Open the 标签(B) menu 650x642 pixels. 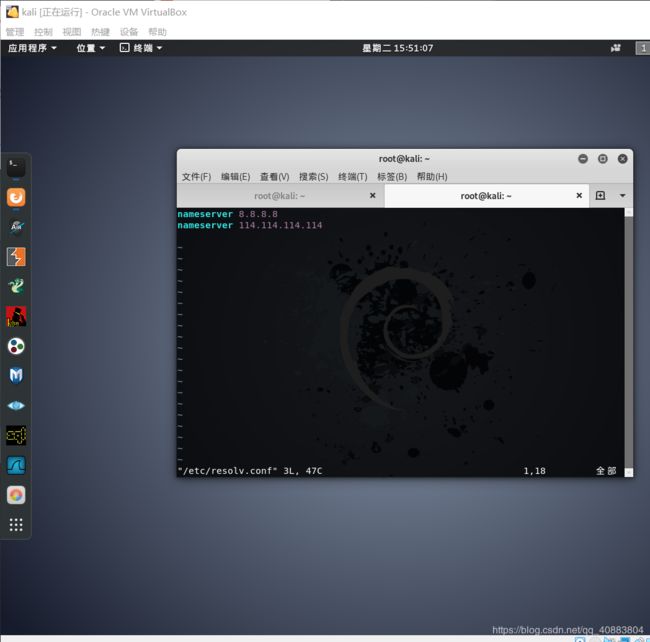(392, 177)
